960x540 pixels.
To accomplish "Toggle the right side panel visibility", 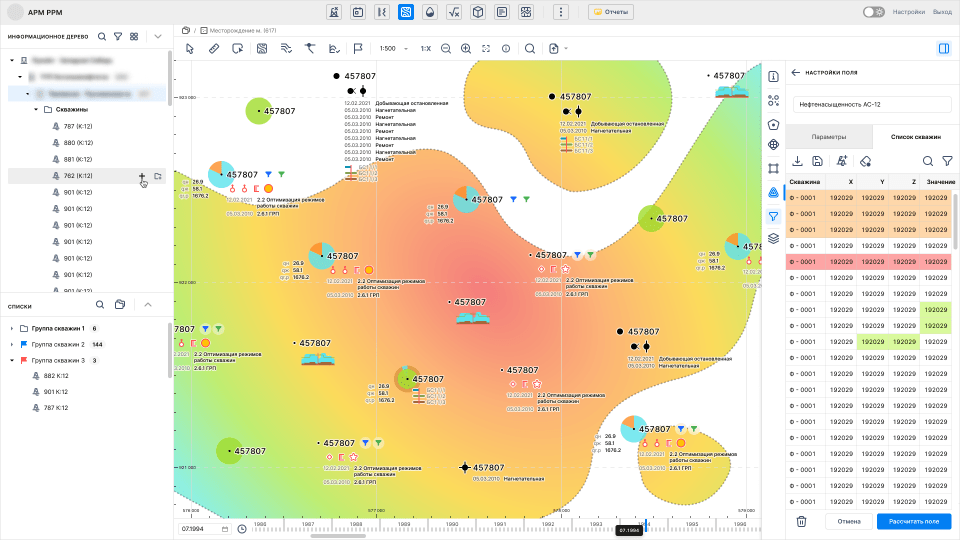I will tap(943, 48).
